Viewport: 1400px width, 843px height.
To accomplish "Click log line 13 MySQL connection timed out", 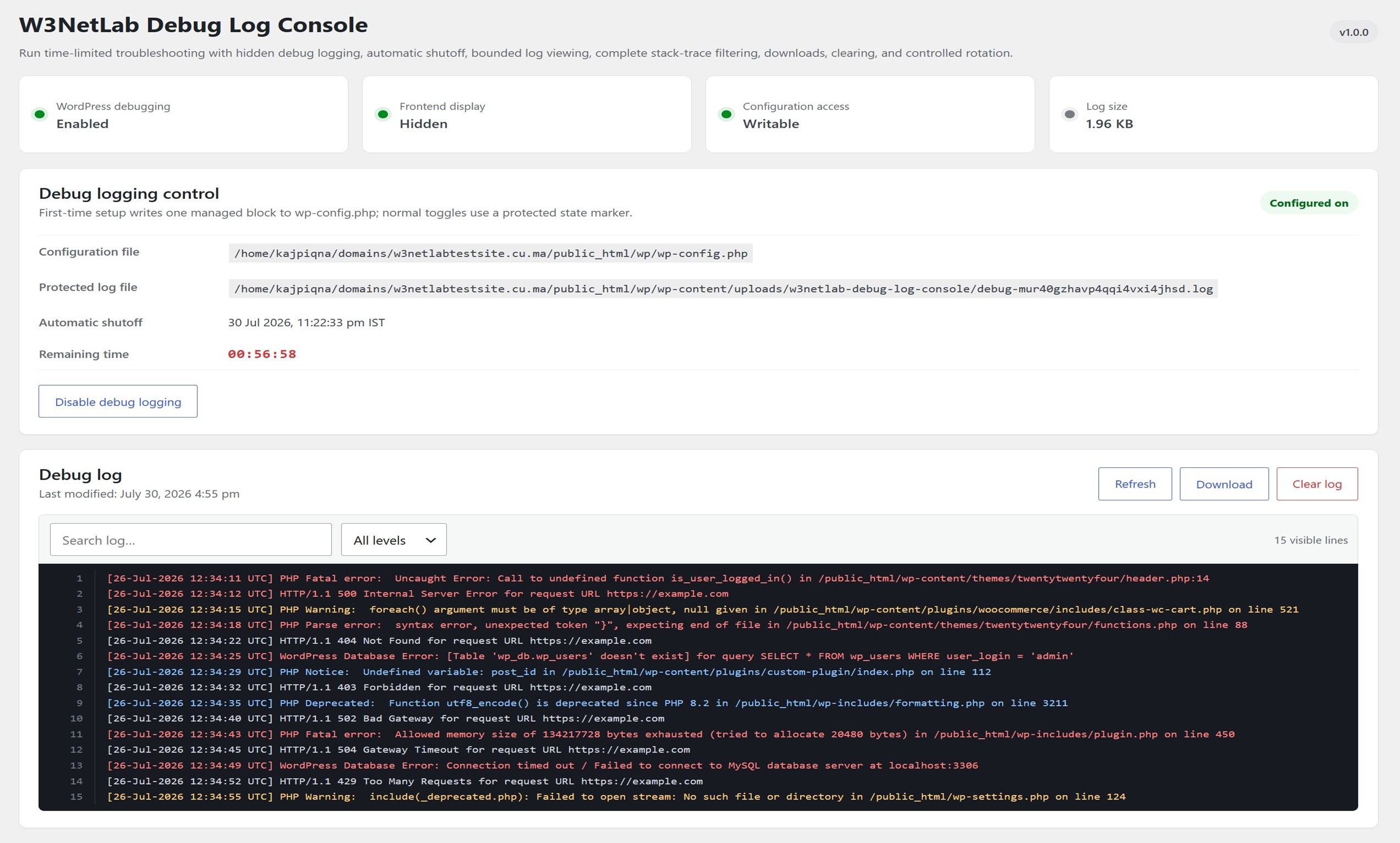I will [x=543, y=766].
